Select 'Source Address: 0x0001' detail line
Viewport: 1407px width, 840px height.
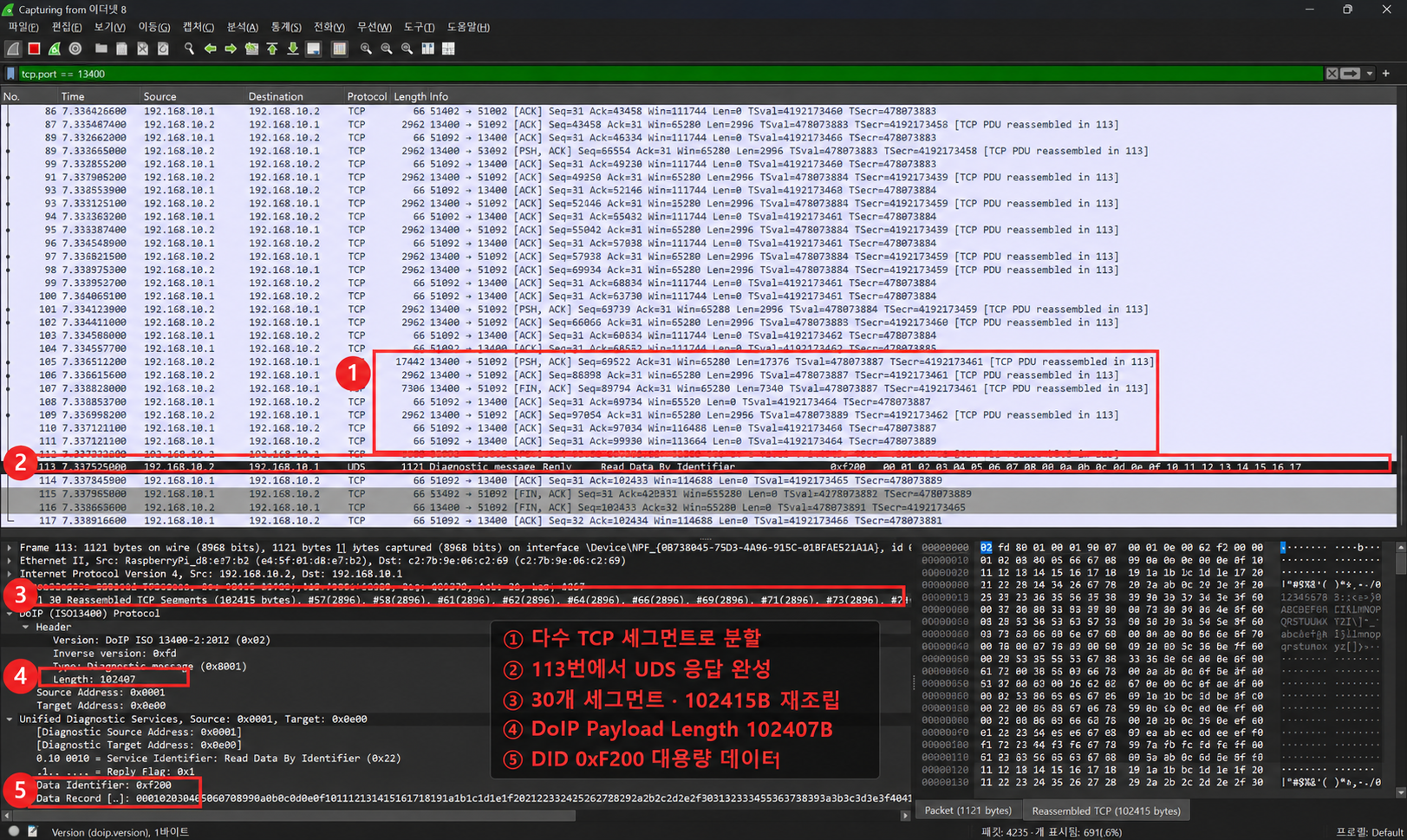(x=101, y=693)
